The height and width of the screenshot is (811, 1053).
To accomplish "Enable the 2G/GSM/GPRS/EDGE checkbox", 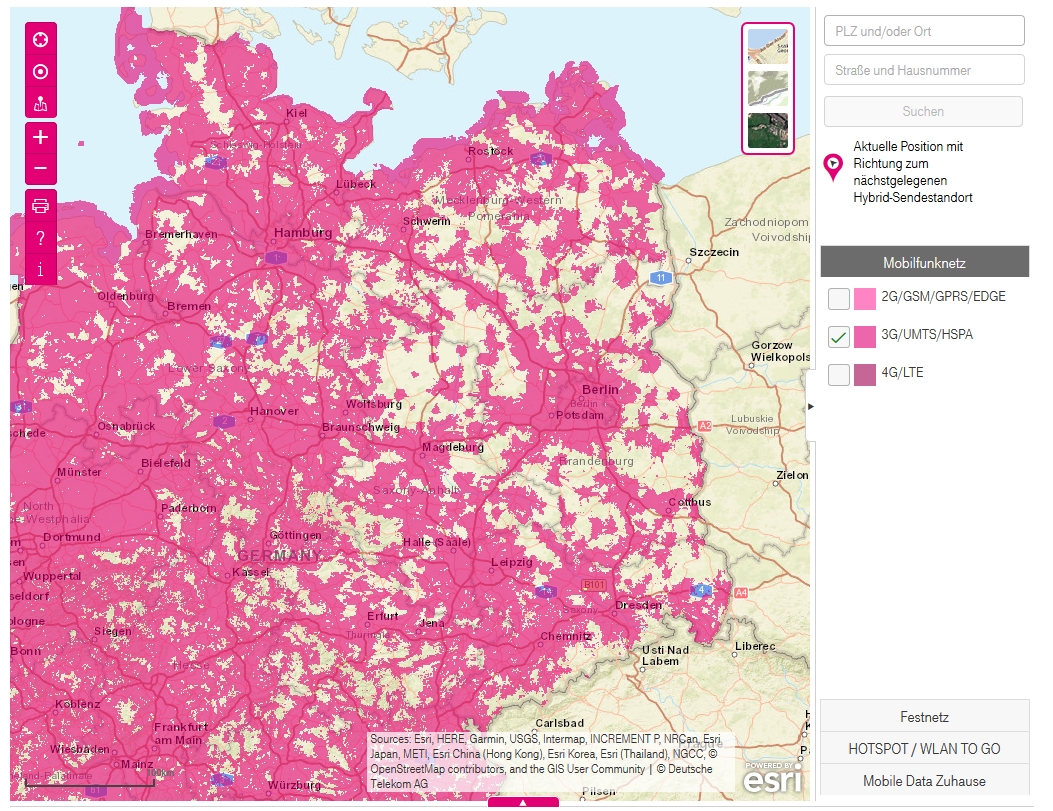I will pyautogui.click(x=839, y=298).
